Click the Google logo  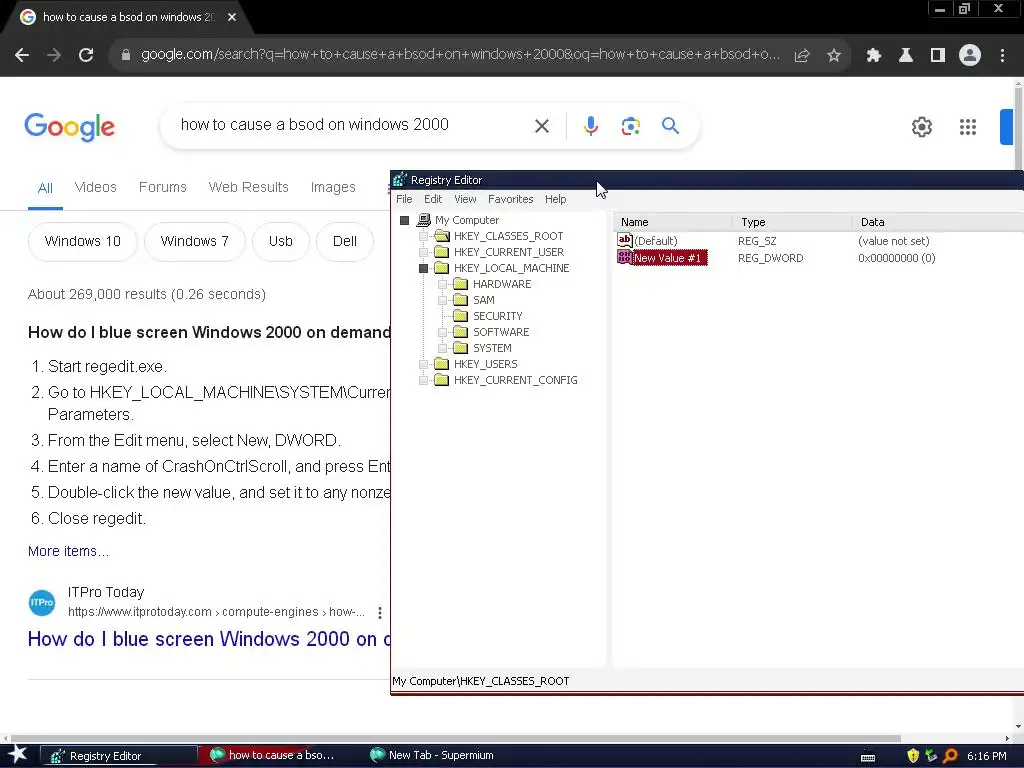69,127
